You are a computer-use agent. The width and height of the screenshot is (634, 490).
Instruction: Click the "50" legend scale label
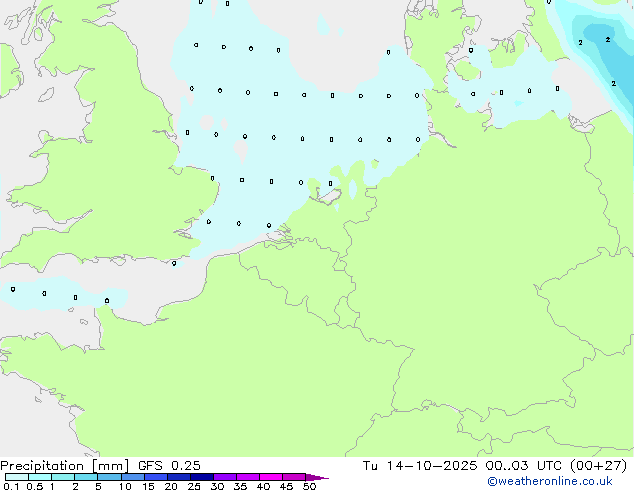(309, 486)
